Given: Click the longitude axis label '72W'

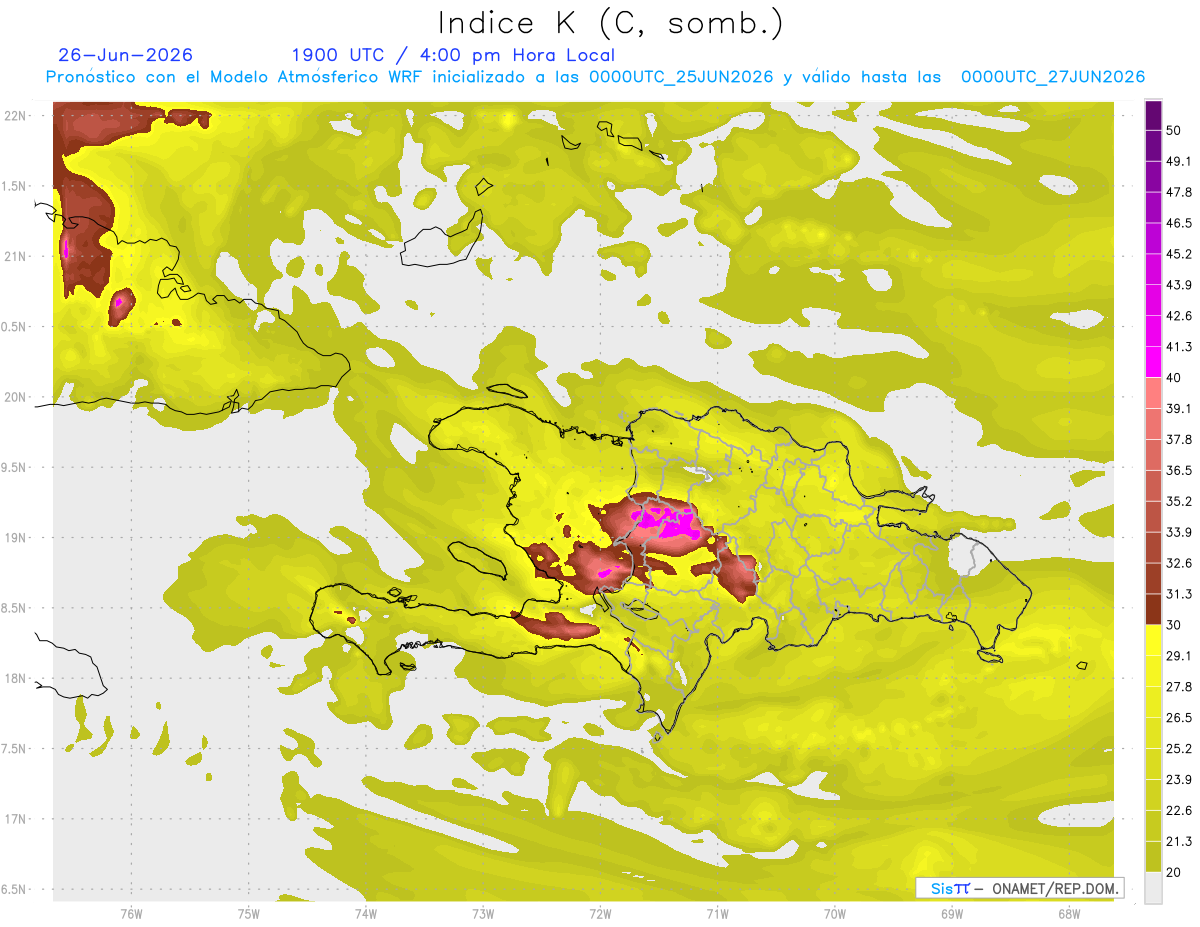Looking at the screenshot, I should (x=600, y=913).
